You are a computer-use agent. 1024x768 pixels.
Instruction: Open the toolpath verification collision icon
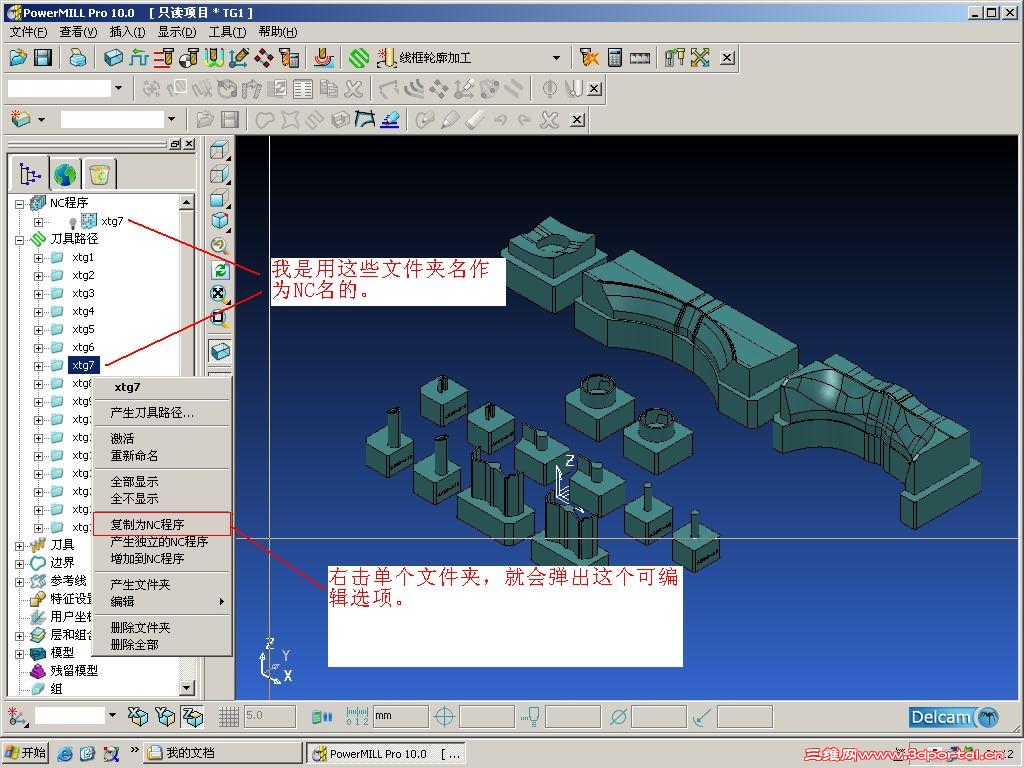pyautogui.click(x=589, y=58)
